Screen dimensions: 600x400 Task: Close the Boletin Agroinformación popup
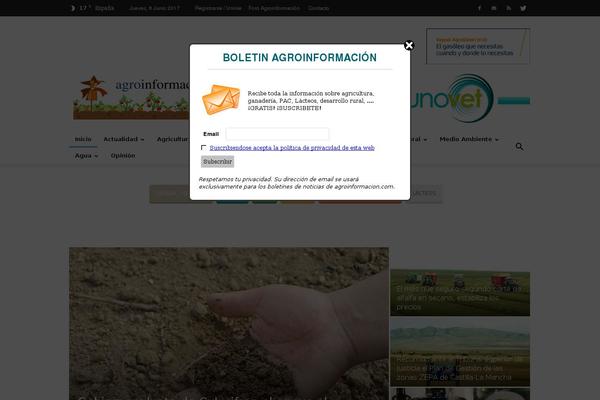(409, 46)
